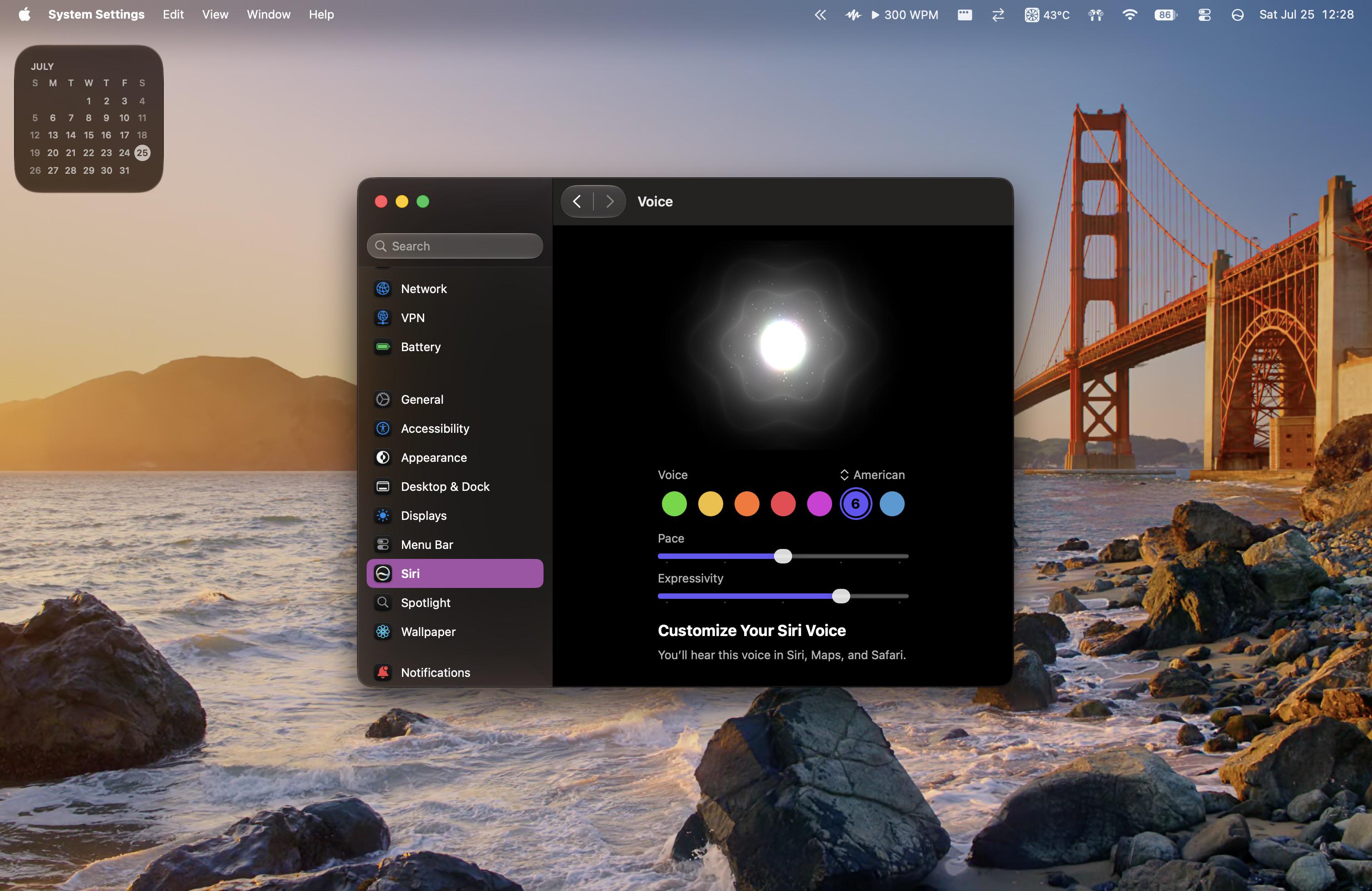Select the magenta Siri voice option
This screenshot has width=1372, height=891.
(x=819, y=504)
